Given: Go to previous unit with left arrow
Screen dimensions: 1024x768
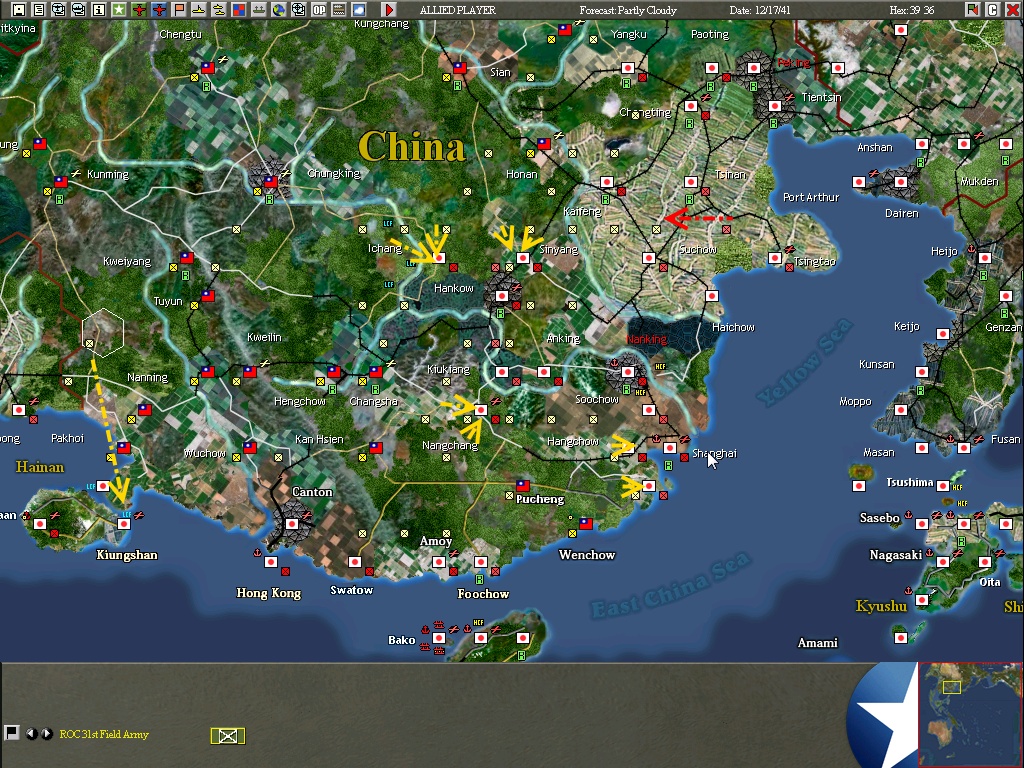Looking at the screenshot, I should (31, 734).
